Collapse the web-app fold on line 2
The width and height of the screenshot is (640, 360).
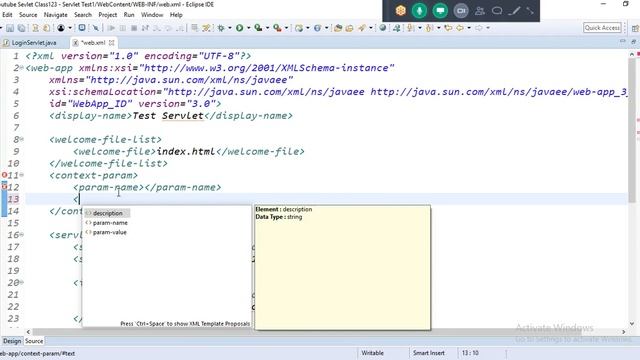click(22, 68)
